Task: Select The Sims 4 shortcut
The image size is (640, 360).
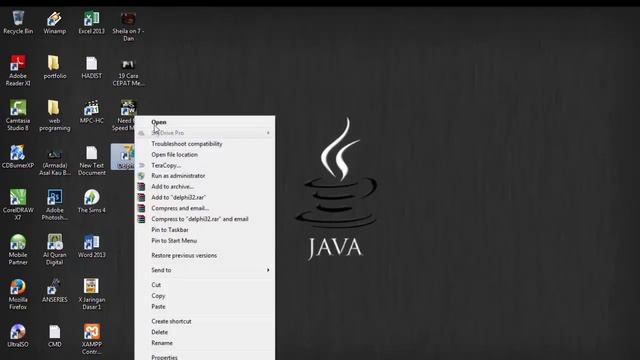Action: (x=91, y=201)
